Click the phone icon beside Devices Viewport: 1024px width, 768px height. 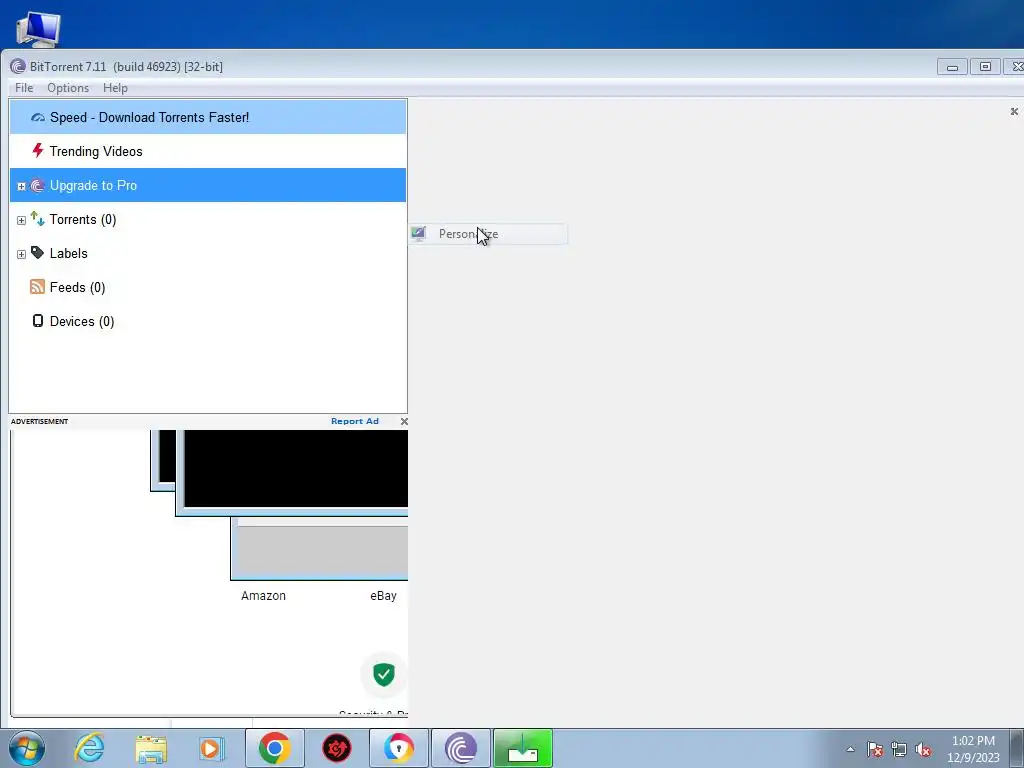(x=38, y=321)
